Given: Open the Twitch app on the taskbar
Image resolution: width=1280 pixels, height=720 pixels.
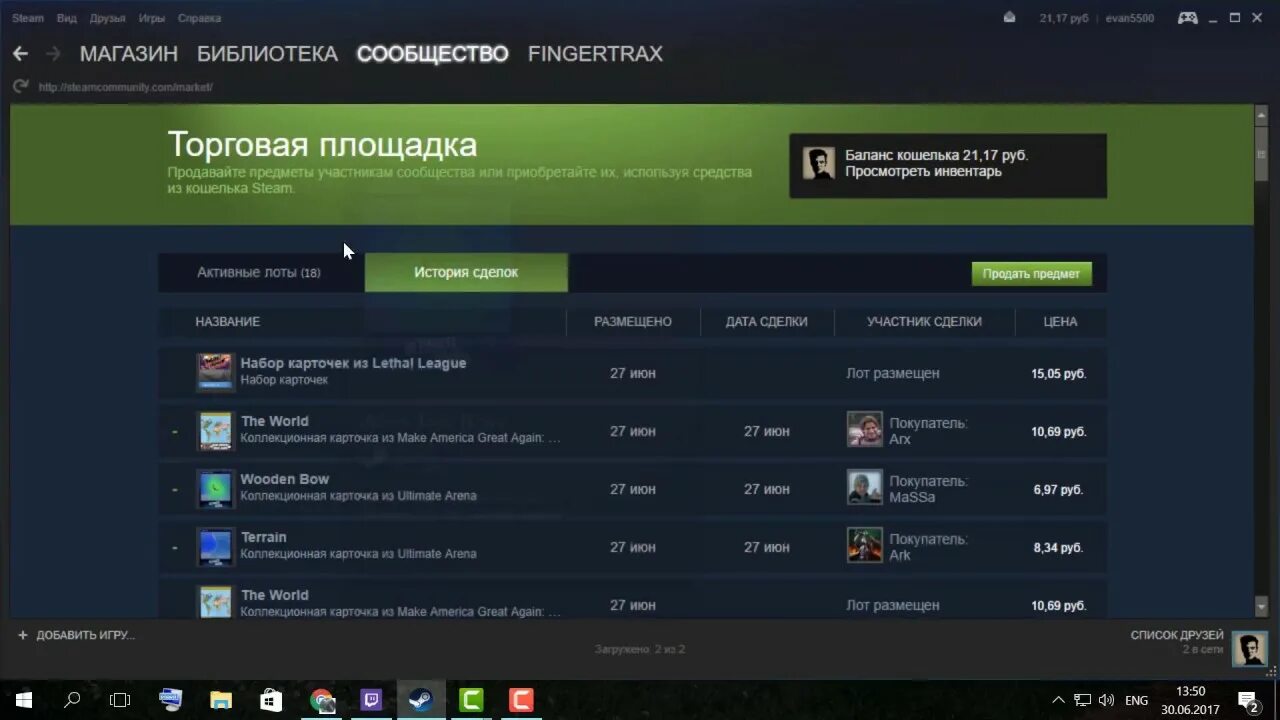Looking at the screenshot, I should pyautogui.click(x=371, y=700).
